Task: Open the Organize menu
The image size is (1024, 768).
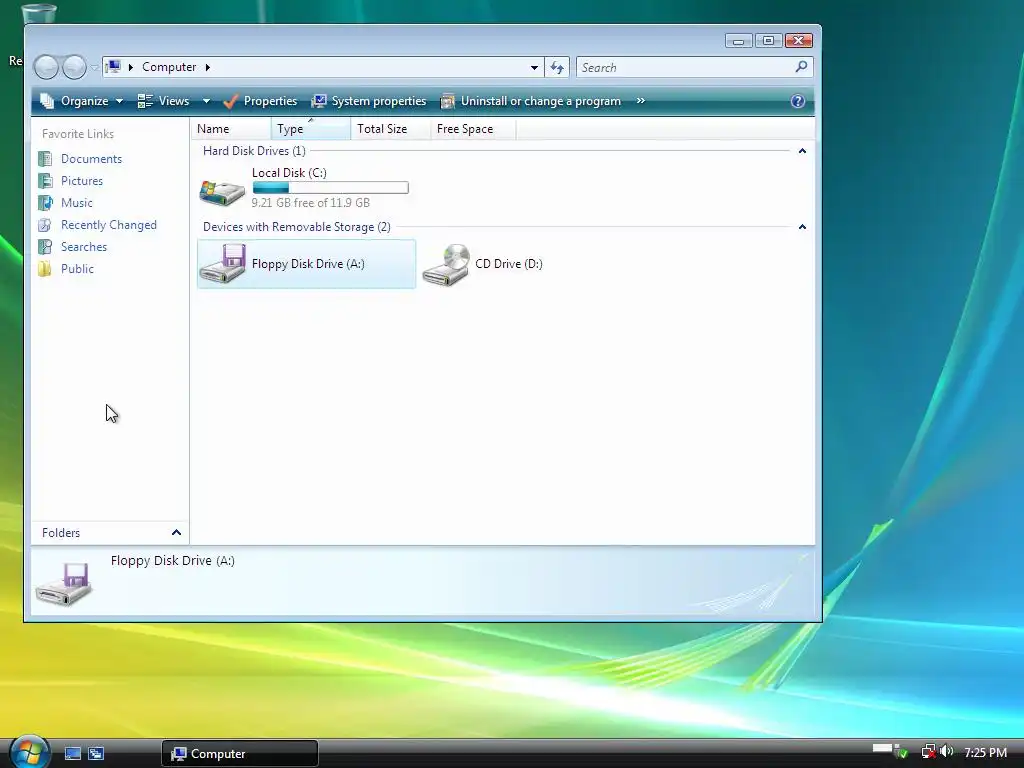Action: (82, 101)
